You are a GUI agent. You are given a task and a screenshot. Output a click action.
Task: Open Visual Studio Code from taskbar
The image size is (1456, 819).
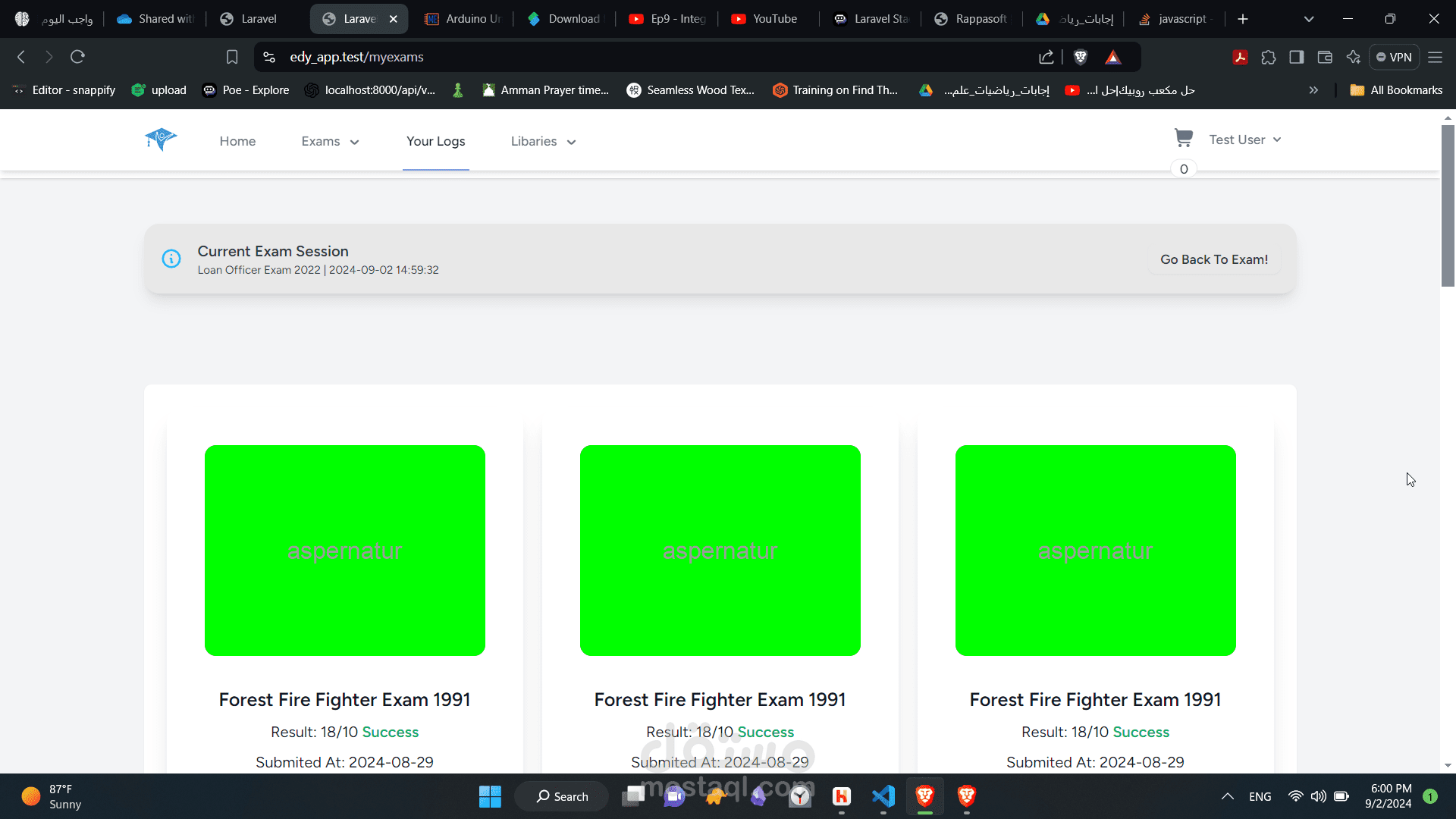pyautogui.click(x=883, y=796)
